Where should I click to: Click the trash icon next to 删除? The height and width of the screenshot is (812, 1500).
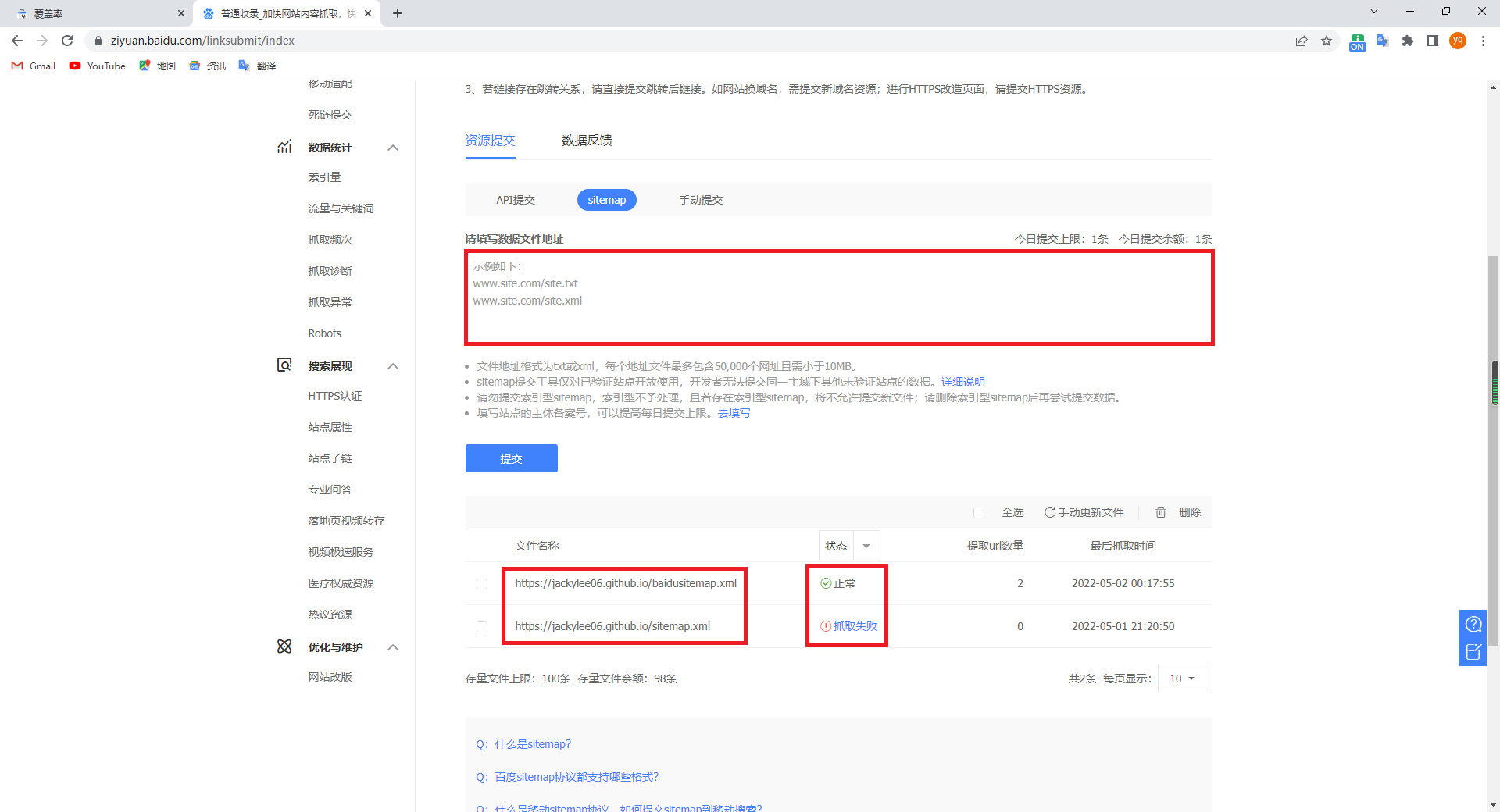(x=1160, y=512)
